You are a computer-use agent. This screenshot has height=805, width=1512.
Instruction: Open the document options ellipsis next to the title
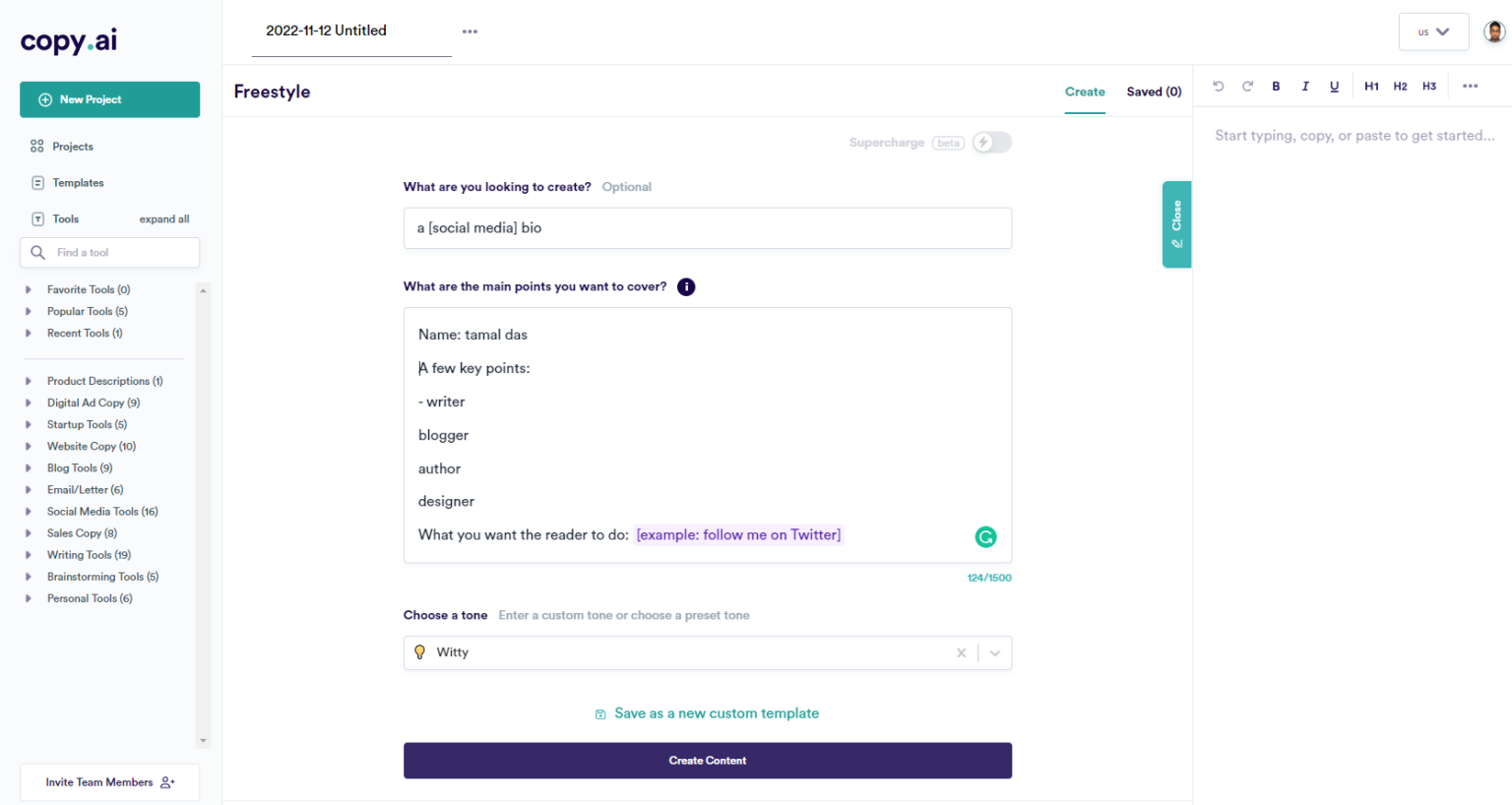(x=470, y=31)
